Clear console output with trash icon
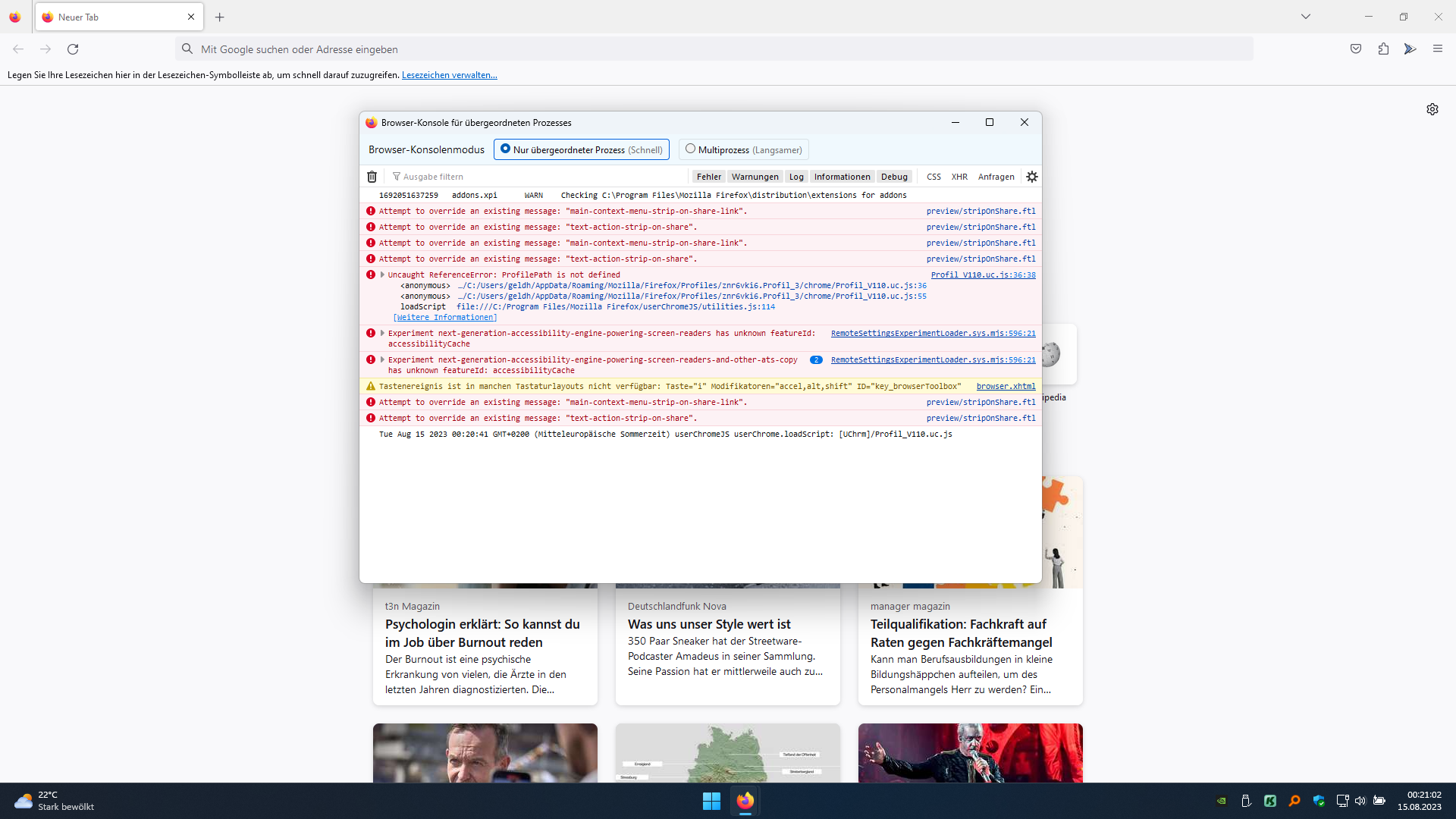1456x819 pixels. [372, 177]
